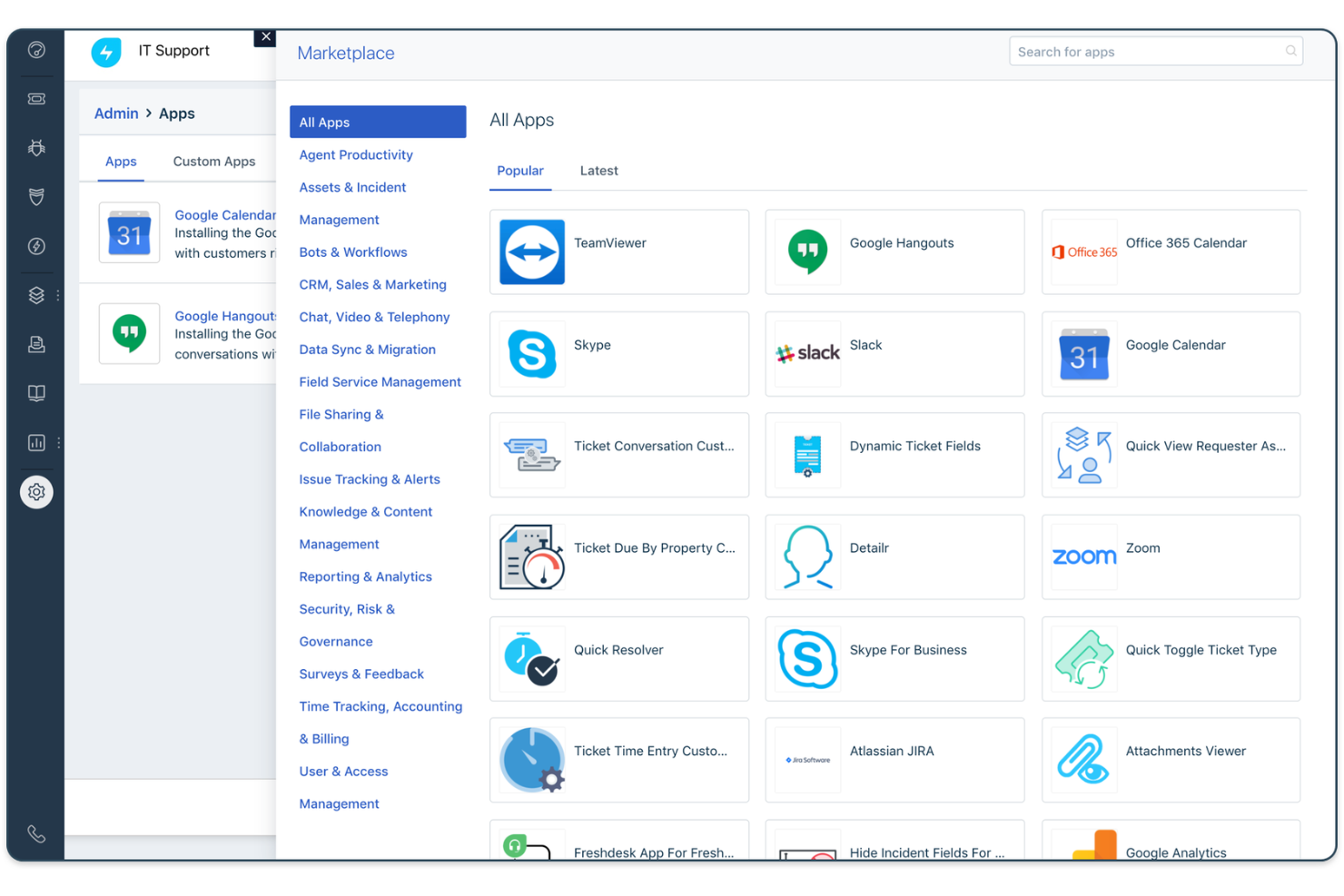Select the Admin settings gear in sidebar
This screenshot has height=896, width=1344.
pos(36,491)
